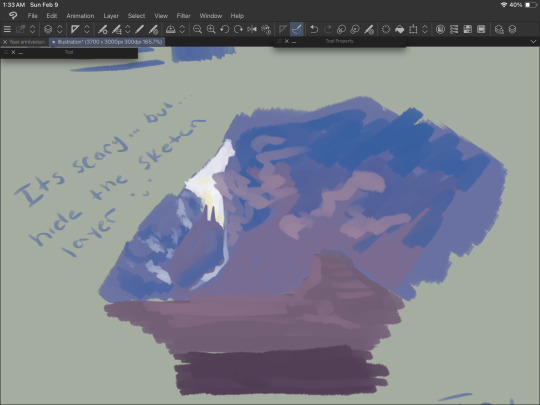Open the Animation menu
The width and height of the screenshot is (540, 405).
[x=80, y=16]
